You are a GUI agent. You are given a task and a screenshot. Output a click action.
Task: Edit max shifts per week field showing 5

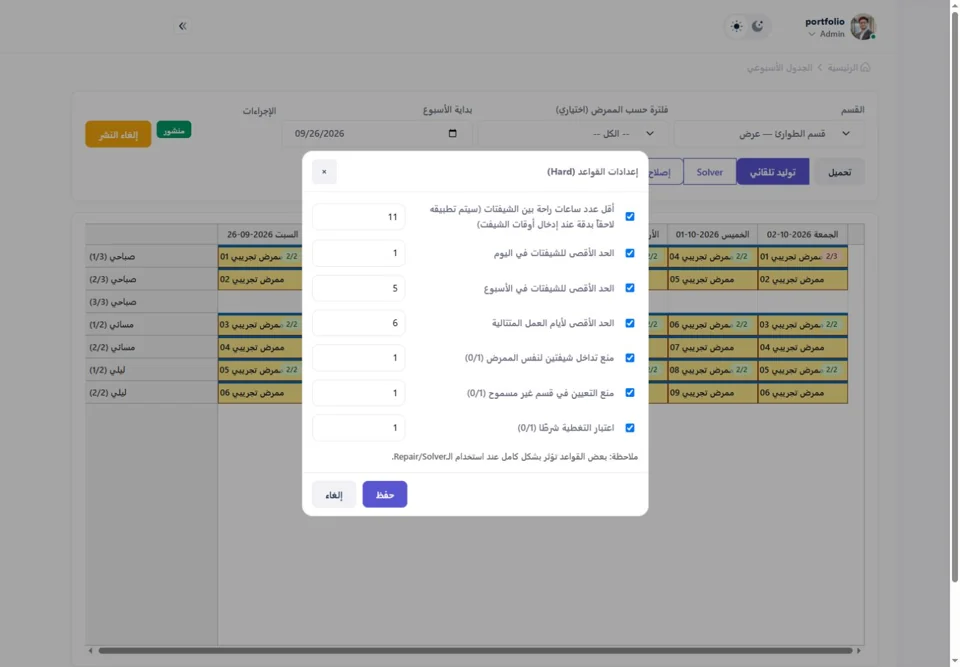359,288
